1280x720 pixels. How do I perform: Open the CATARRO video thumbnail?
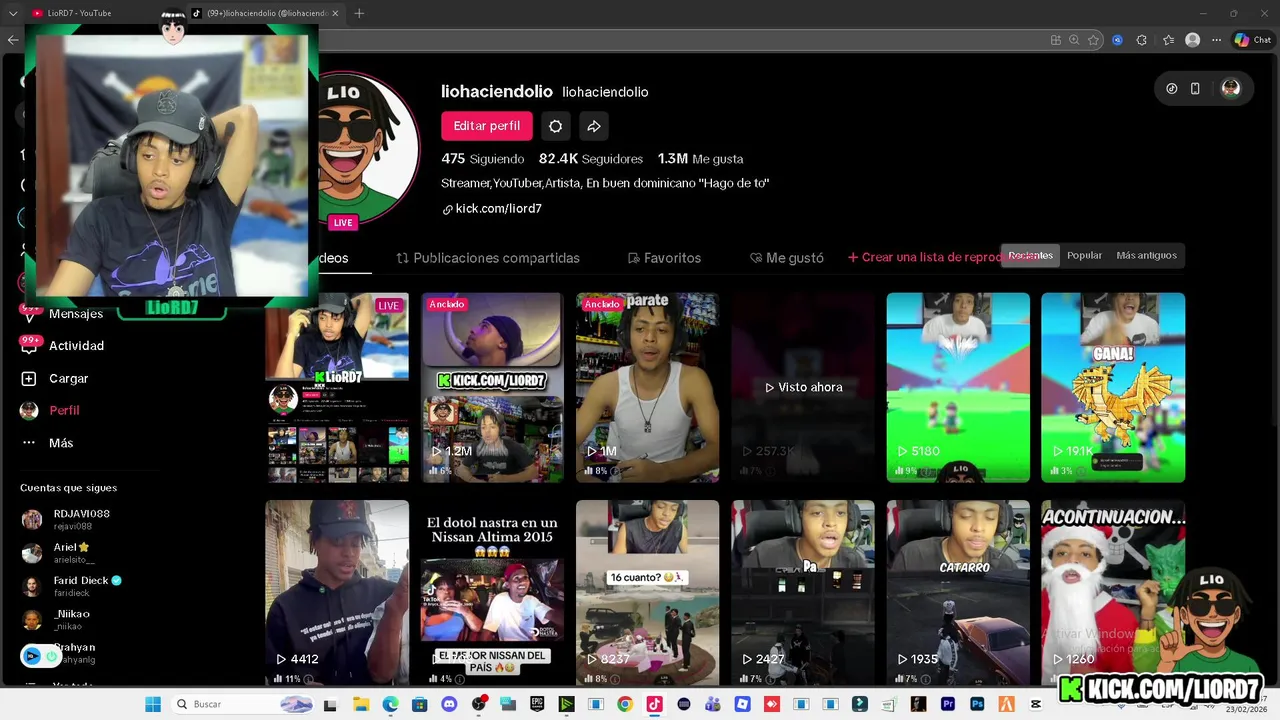click(x=958, y=593)
